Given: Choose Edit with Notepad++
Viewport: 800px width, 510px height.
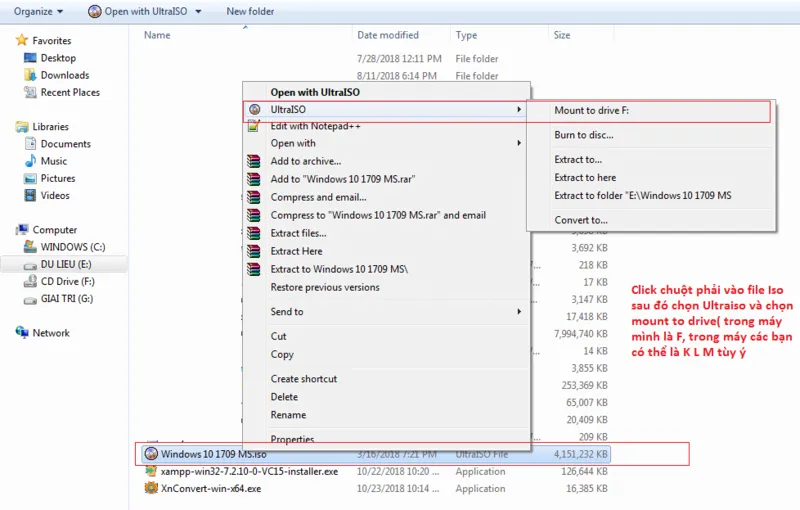Looking at the screenshot, I should tap(315, 126).
